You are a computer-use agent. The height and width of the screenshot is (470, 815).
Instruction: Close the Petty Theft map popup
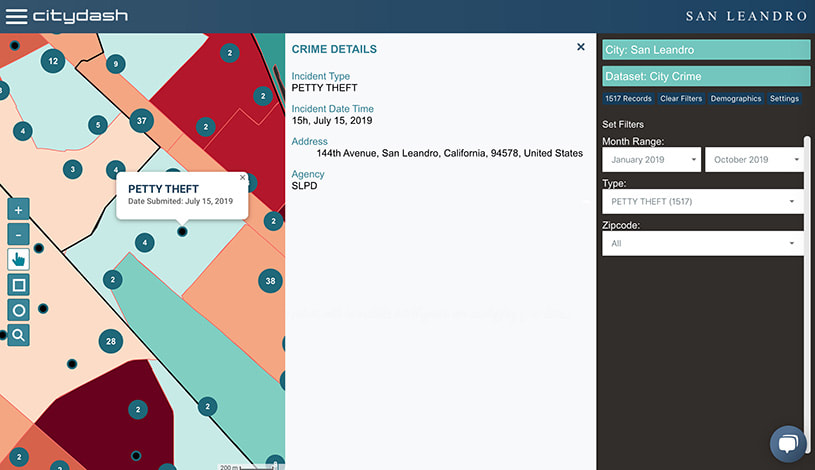[242, 178]
